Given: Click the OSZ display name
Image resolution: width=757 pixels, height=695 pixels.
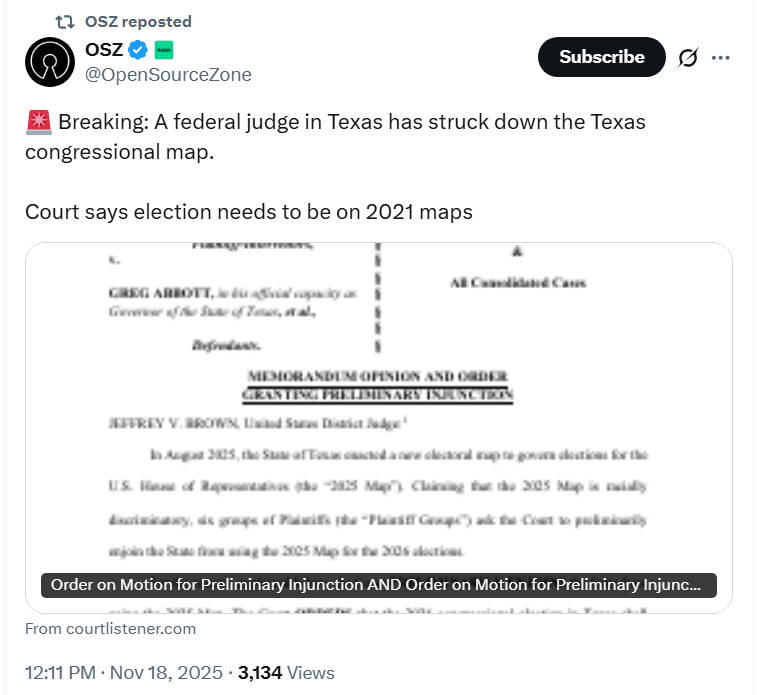Looking at the screenshot, I should pyautogui.click(x=104, y=50).
